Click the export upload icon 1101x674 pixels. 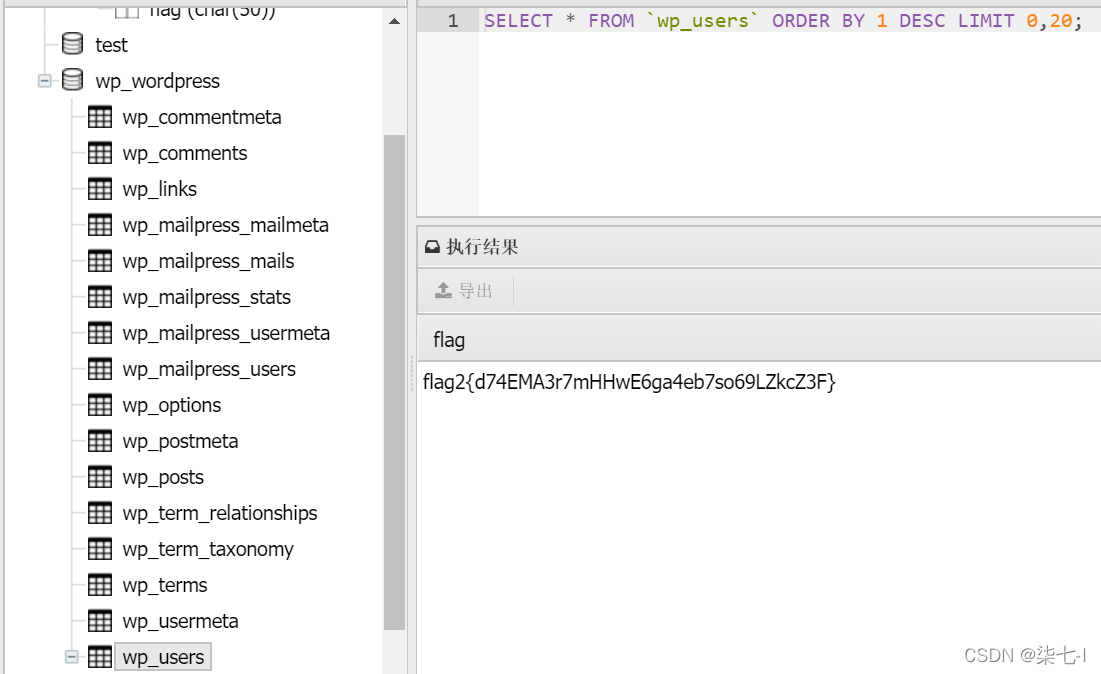tap(443, 291)
